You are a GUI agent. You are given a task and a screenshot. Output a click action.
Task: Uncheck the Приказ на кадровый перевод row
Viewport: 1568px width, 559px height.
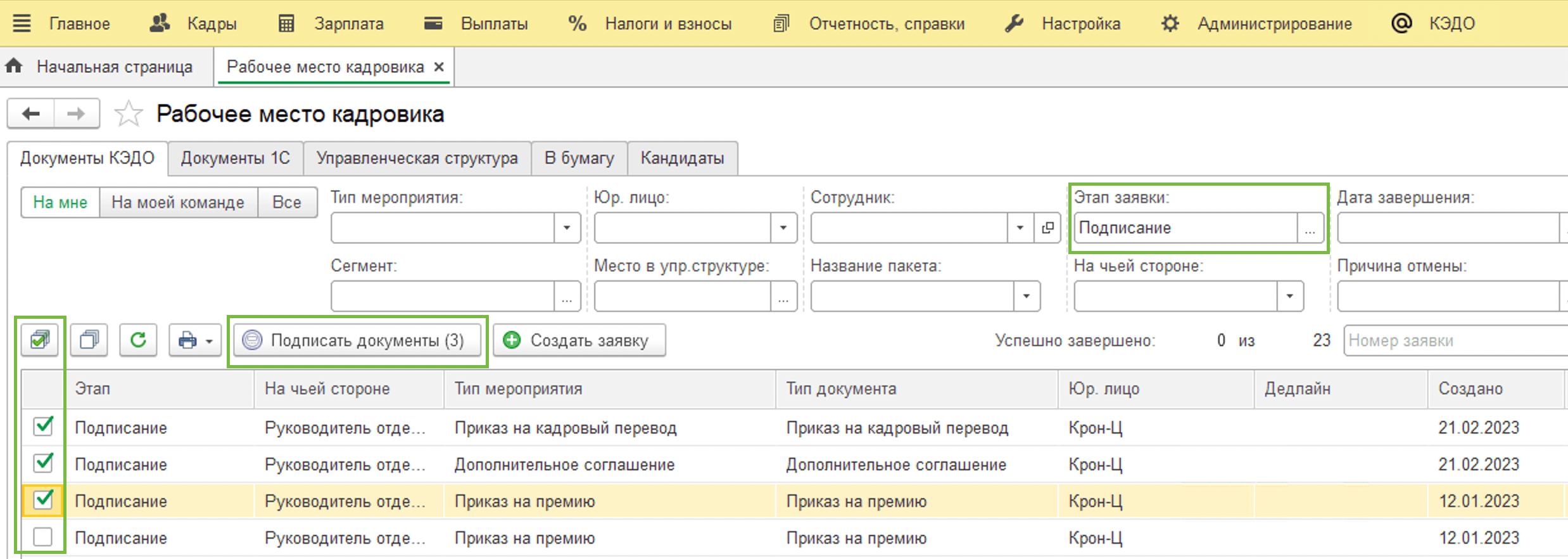43,426
